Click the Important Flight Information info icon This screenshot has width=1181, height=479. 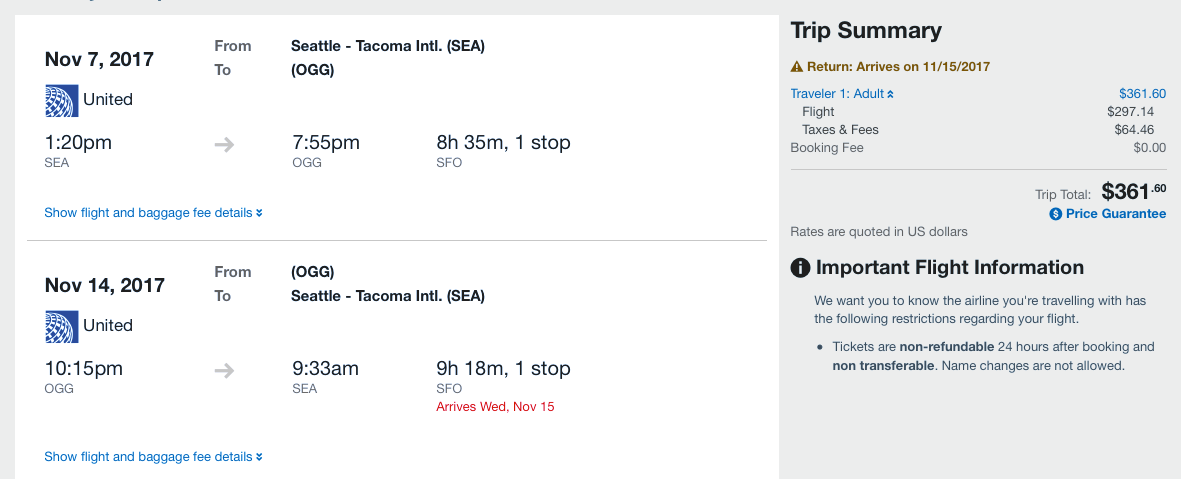800,268
